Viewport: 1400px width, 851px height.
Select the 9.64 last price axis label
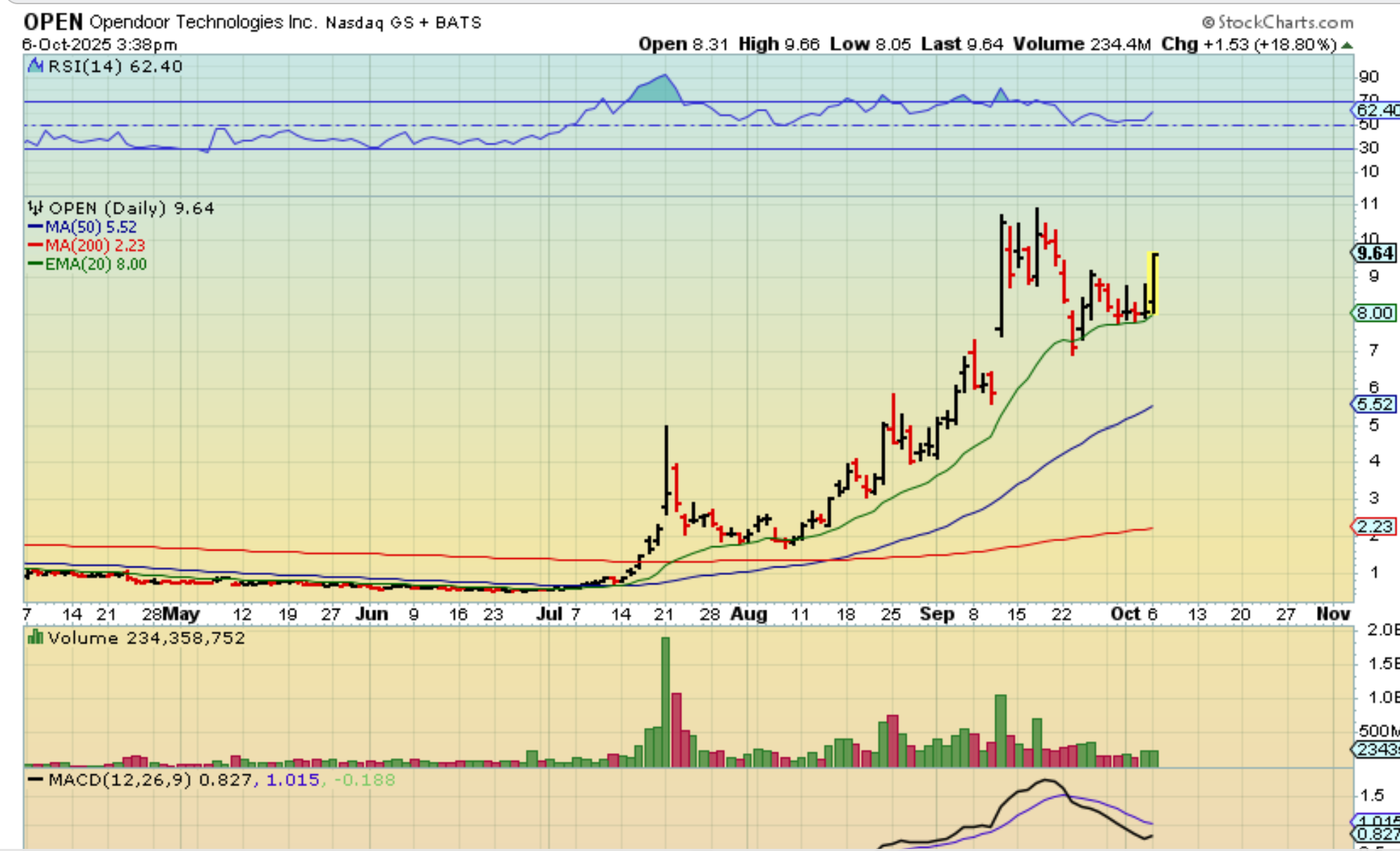pos(1375,253)
